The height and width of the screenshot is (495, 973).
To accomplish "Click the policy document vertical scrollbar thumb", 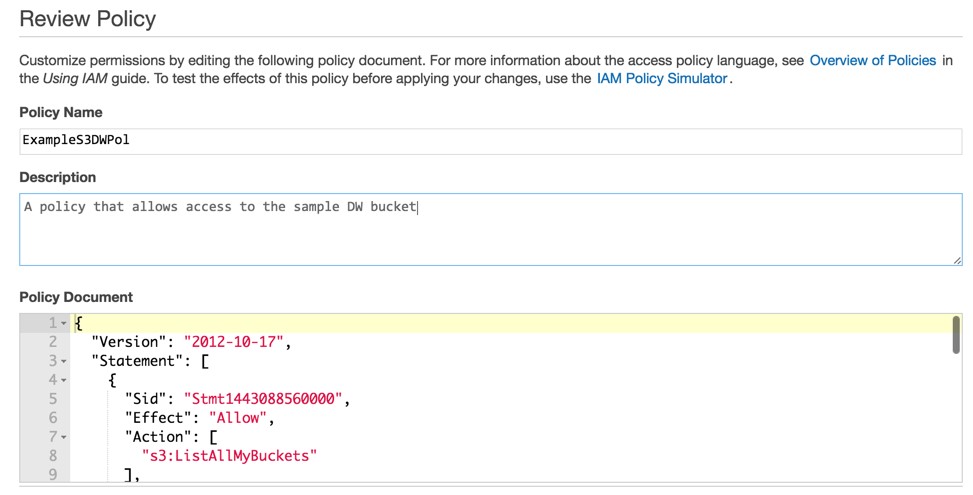I will point(956,335).
